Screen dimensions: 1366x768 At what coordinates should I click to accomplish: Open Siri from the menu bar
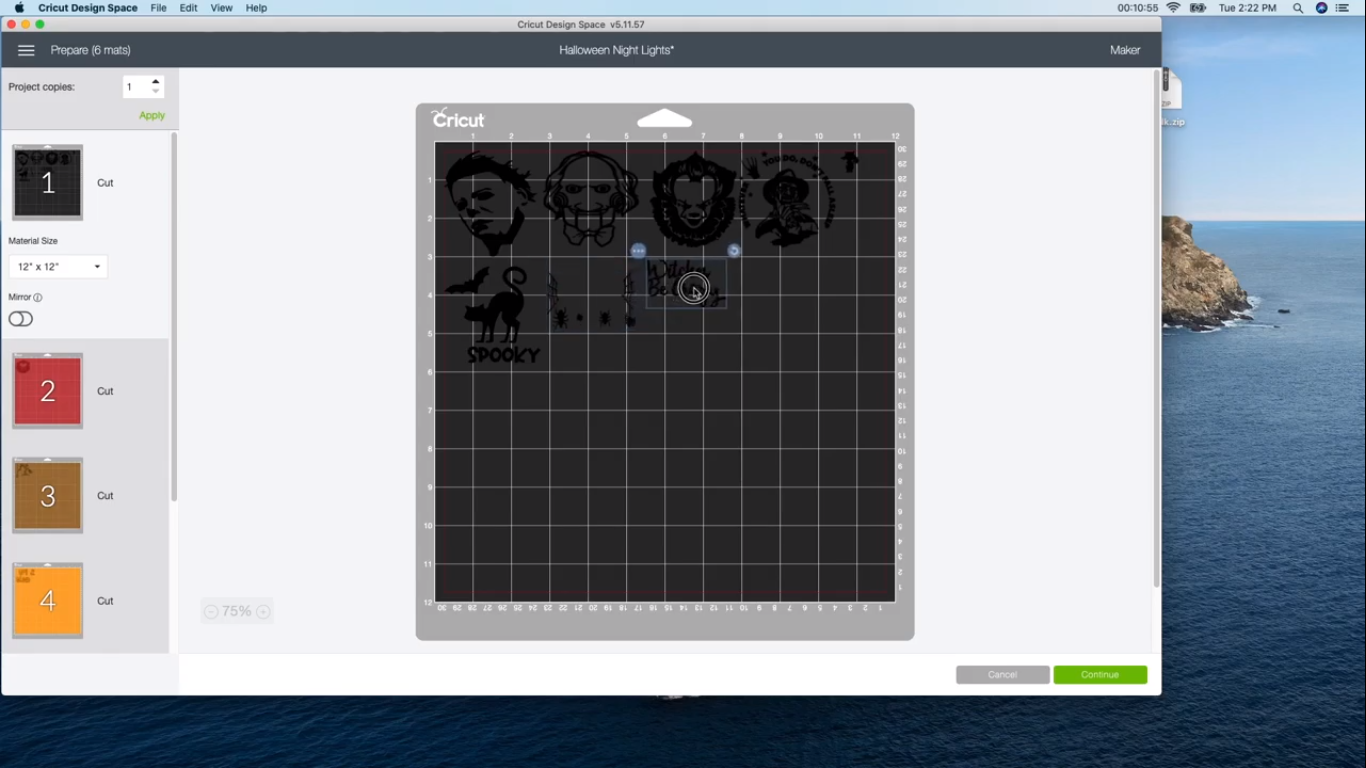pyautogui.click(x=1321, y=8)
